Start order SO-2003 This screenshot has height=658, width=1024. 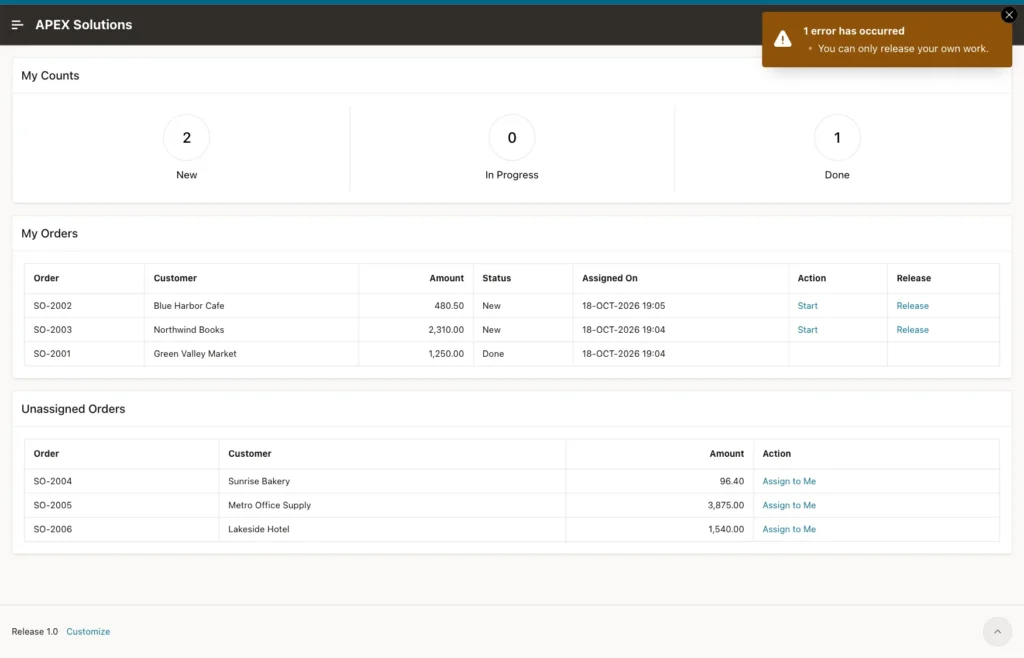tap(807, 330)
